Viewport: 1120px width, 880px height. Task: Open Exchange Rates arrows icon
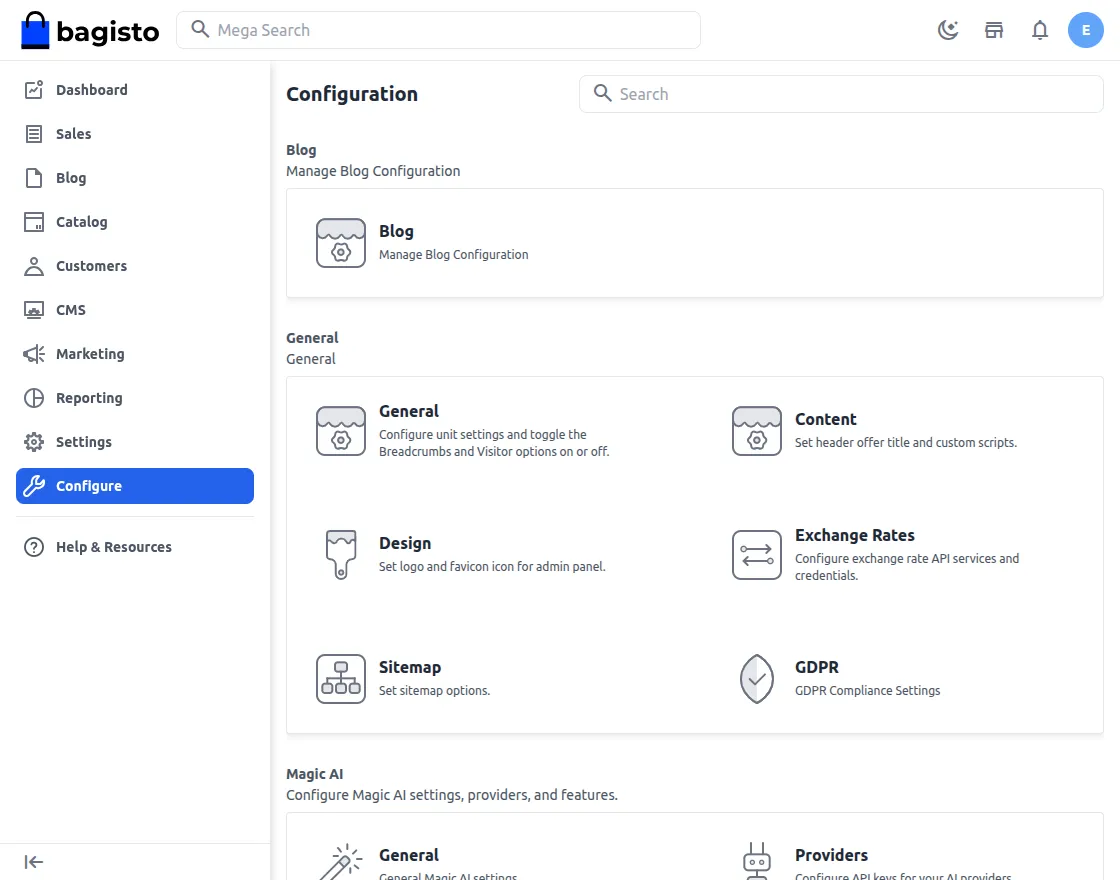[756, 554]
